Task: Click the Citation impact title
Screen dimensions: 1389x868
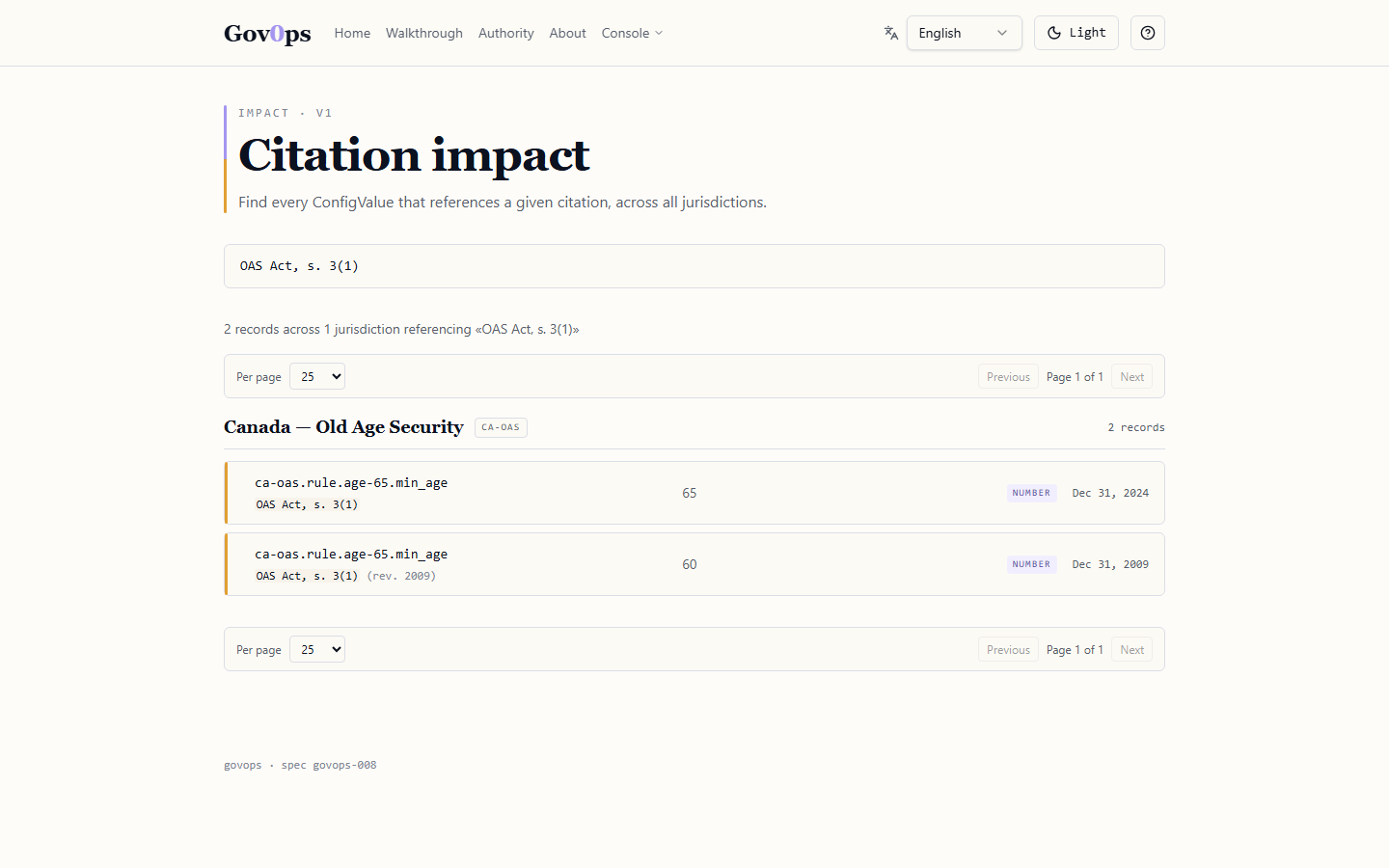Action: coord(414,155)
